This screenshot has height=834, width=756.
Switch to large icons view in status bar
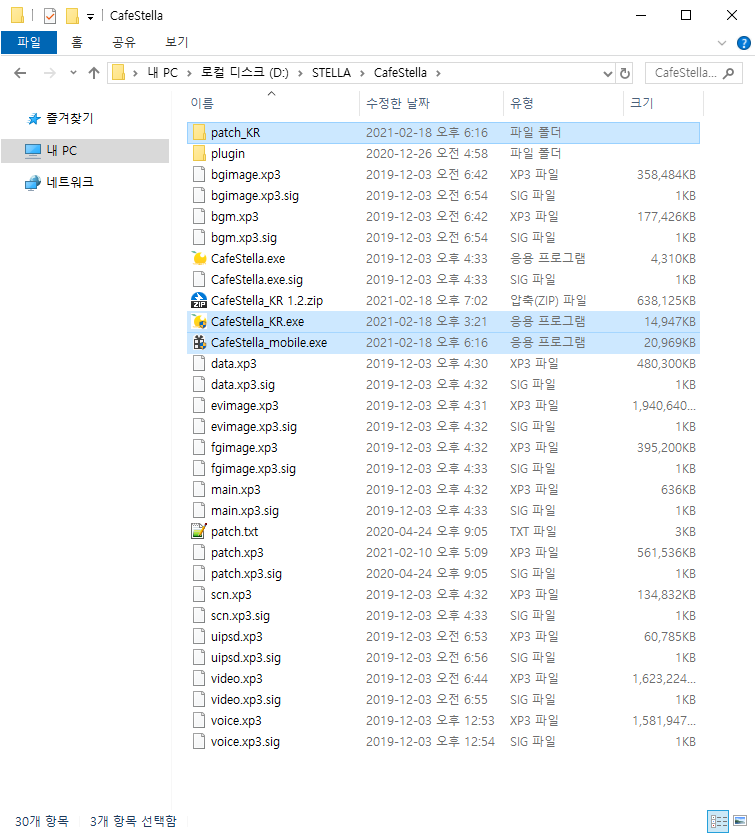[740, 821]
